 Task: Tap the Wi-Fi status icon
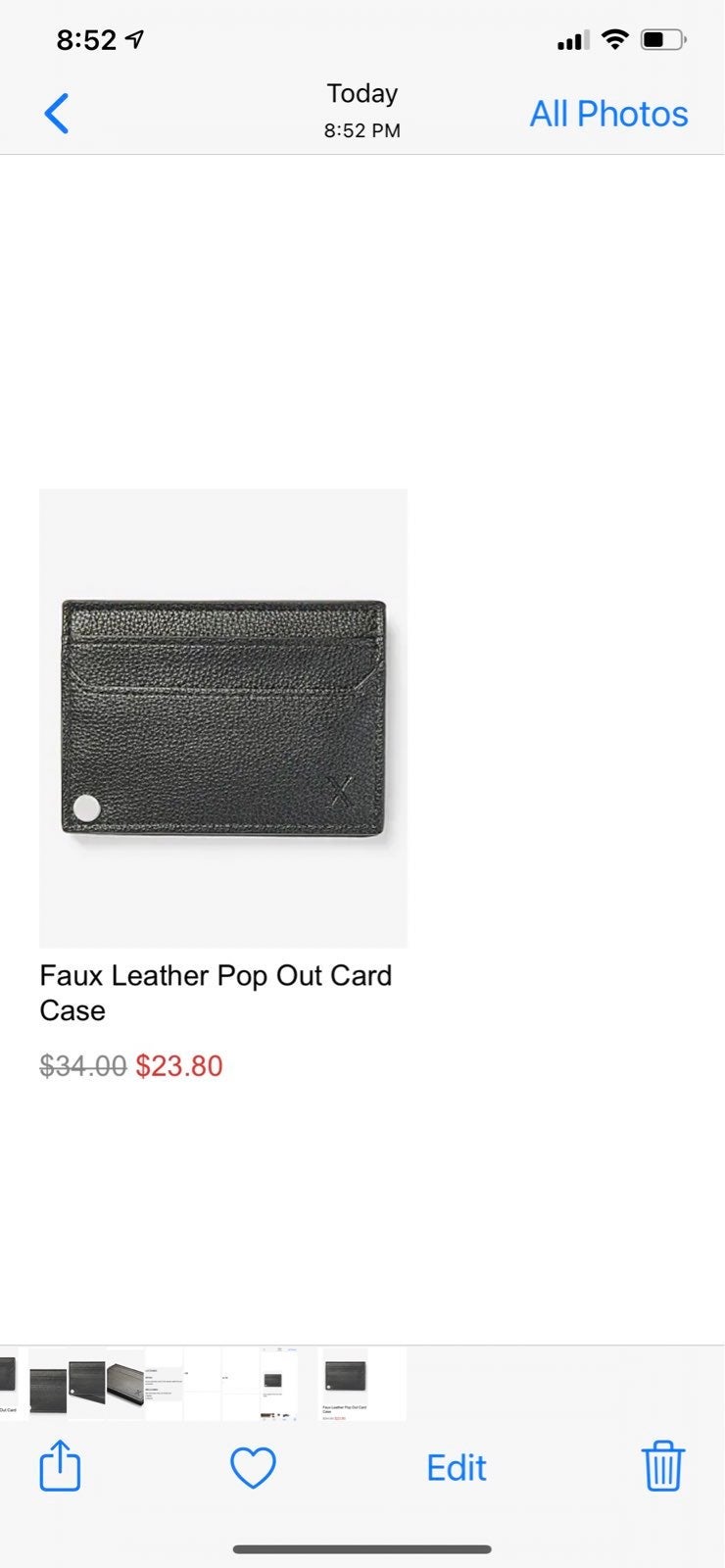(x=614, y=39)
